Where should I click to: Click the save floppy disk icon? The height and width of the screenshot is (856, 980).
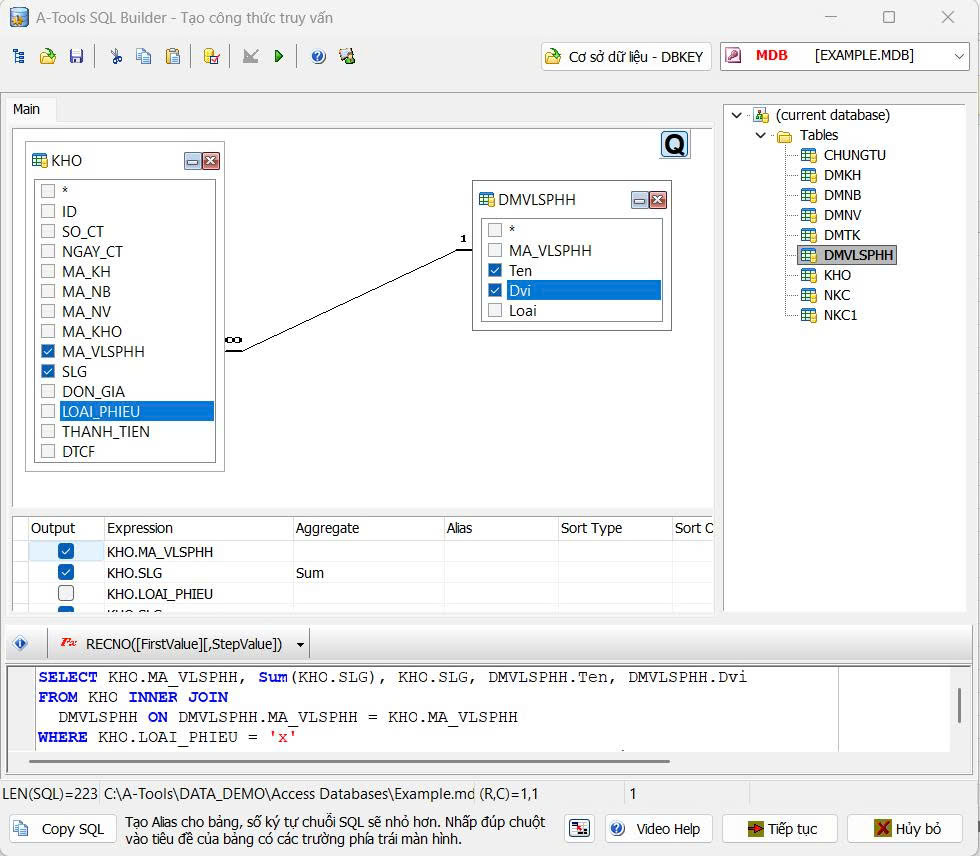pos(76,57)
